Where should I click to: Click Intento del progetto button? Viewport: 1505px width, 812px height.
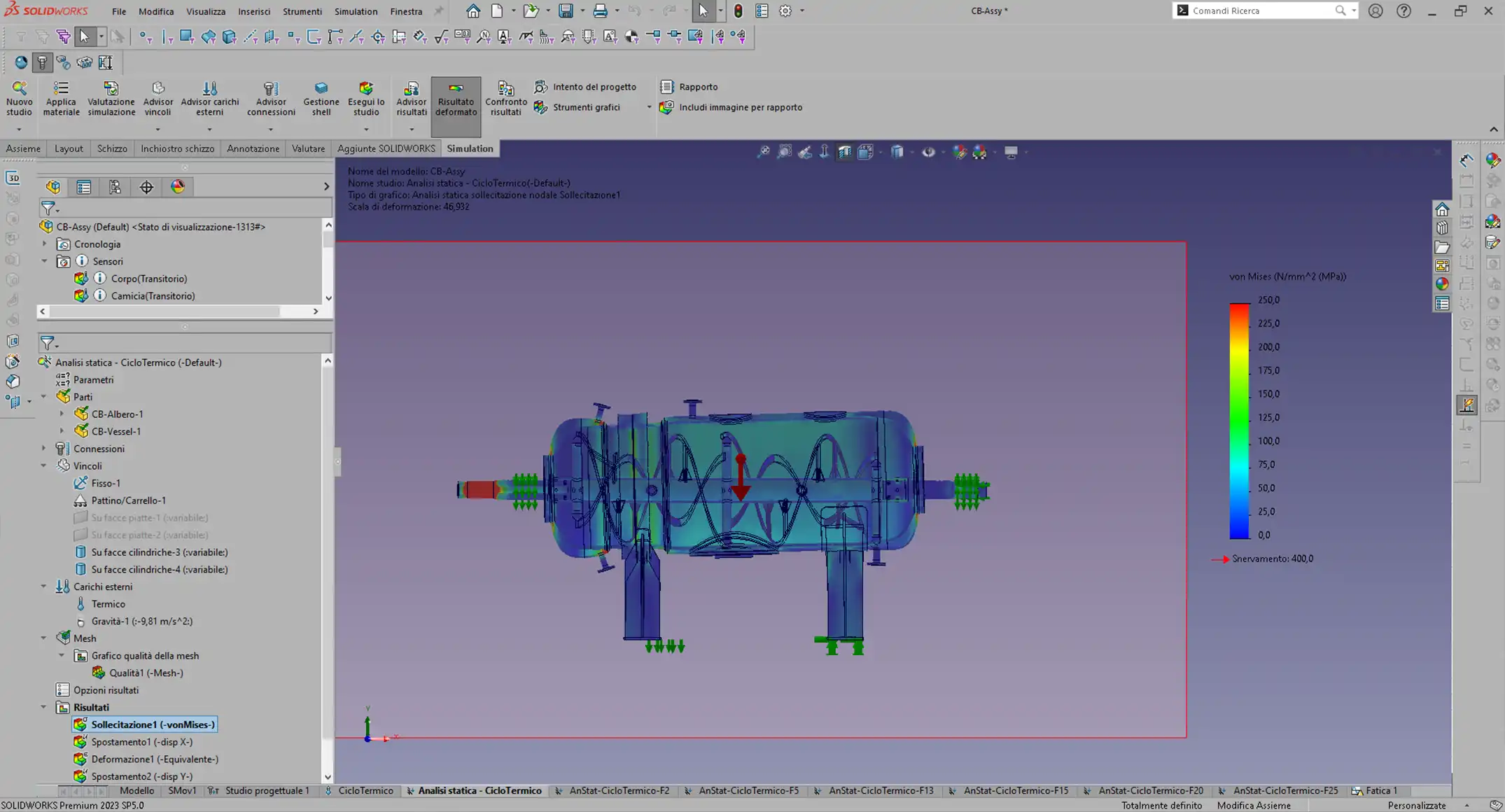(585, 87)
